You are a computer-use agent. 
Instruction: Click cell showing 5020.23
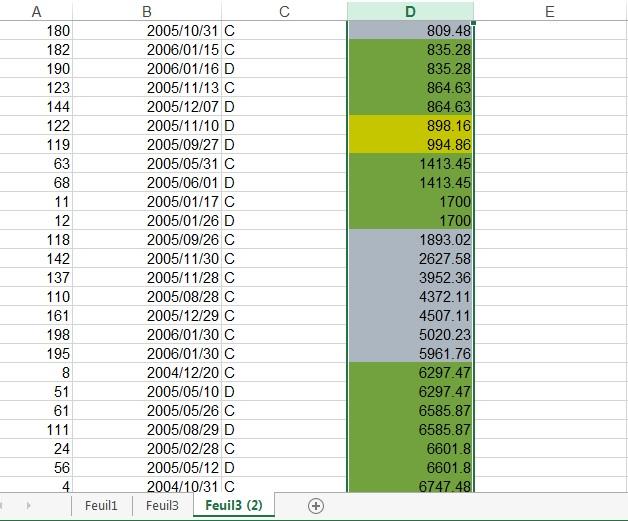[410, 334]
